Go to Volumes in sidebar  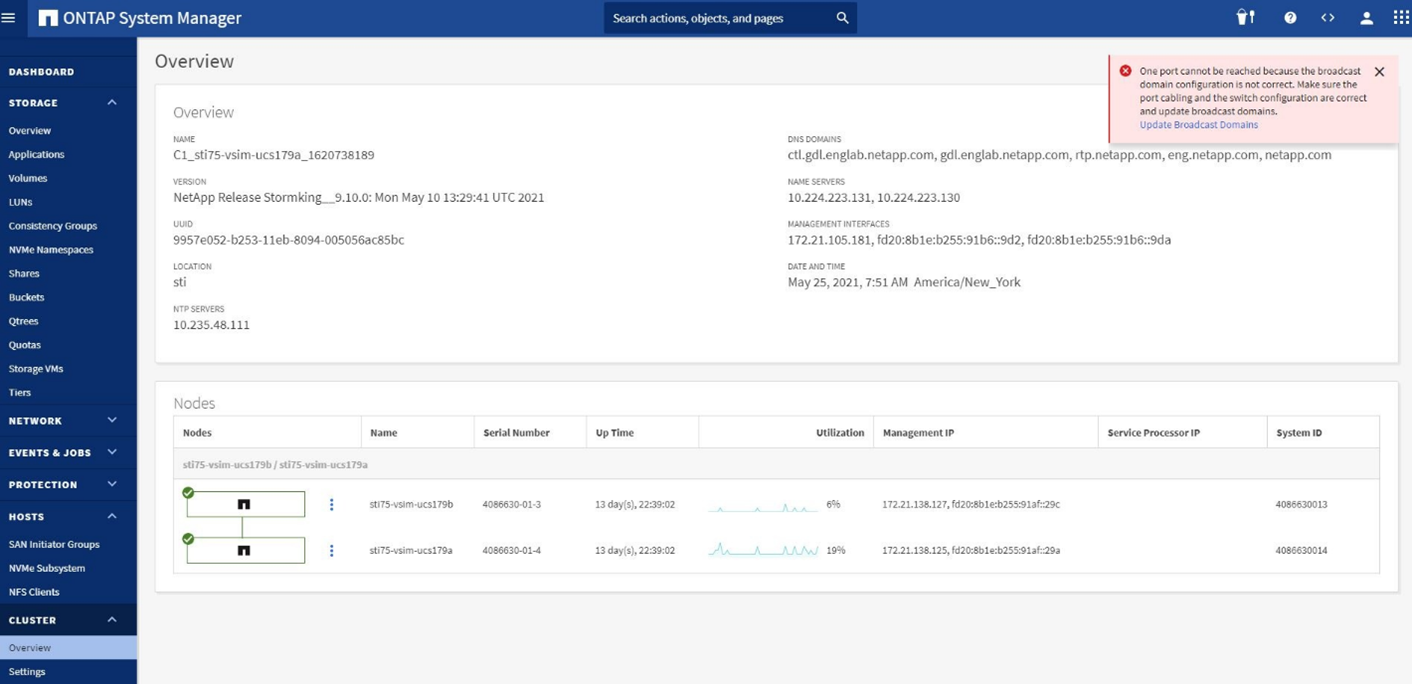point(28,178)
